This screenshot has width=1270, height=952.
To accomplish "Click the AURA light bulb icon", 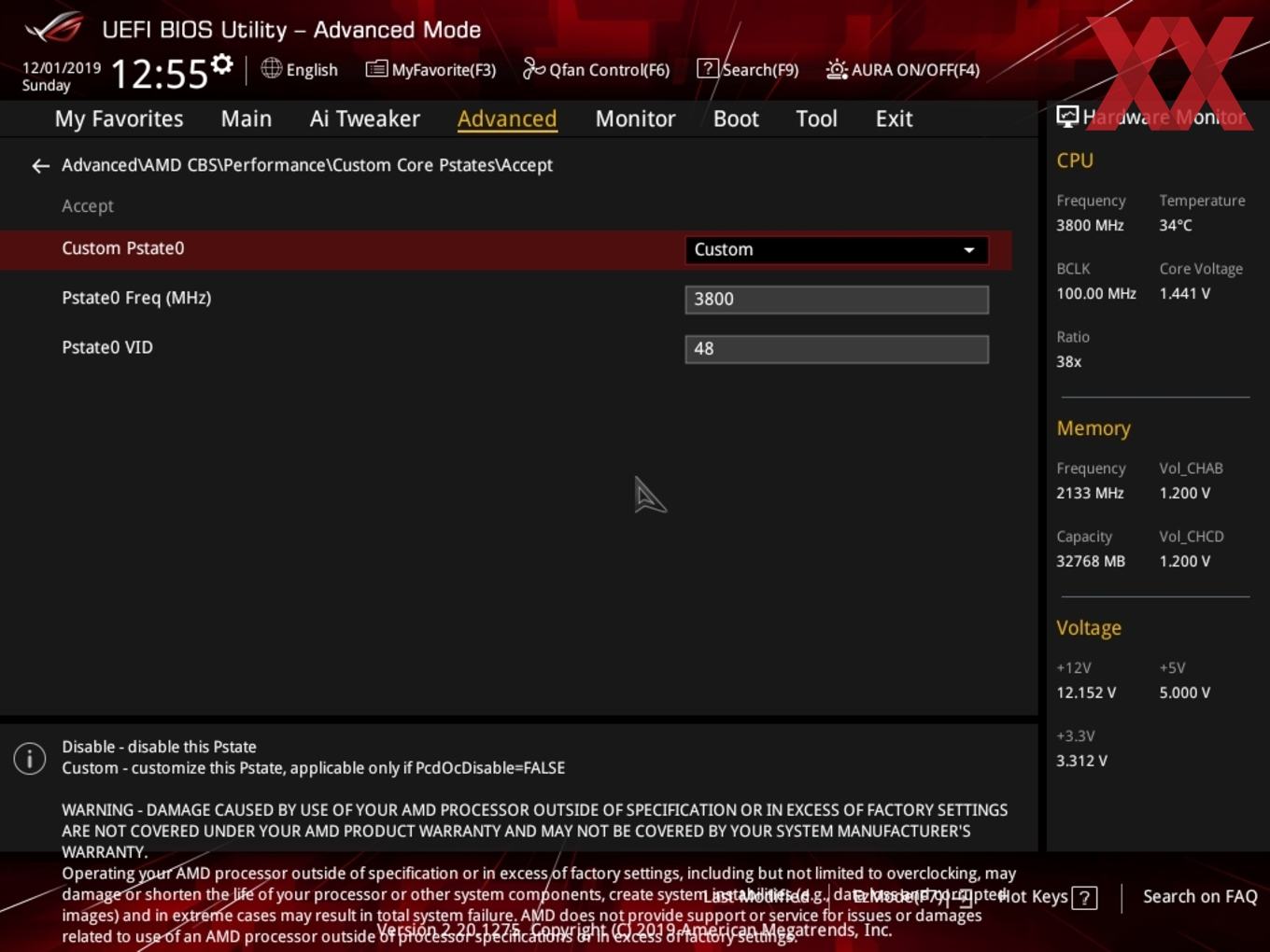I will [x=837, y=69].
